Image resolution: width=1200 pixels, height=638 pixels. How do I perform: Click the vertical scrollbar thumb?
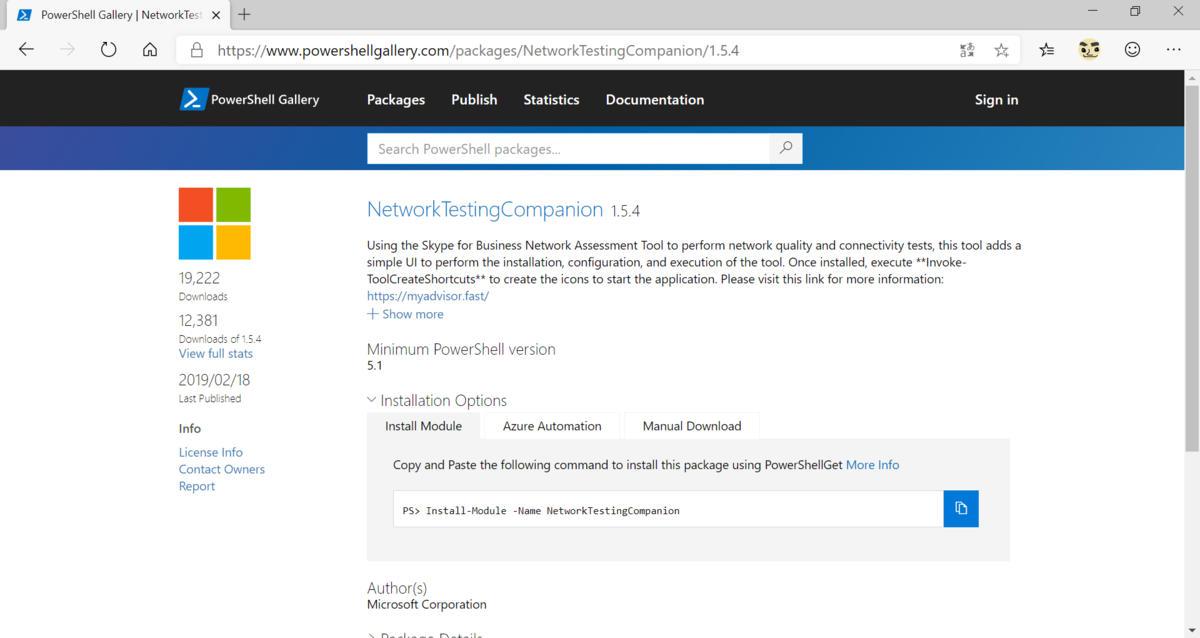[1191, 270]
